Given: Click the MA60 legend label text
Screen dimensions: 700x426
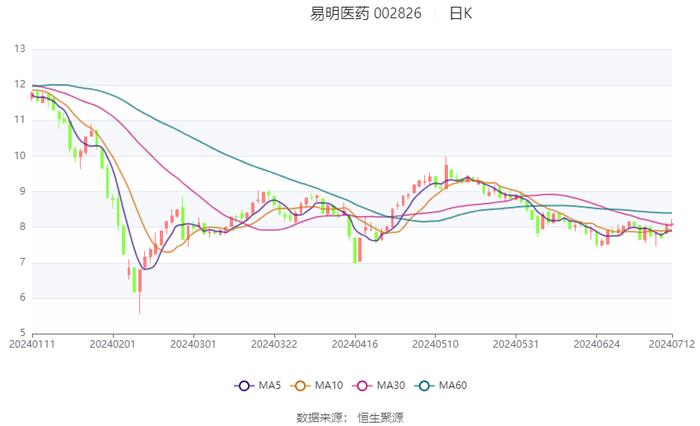Looking at the screenshot, I should click(453, 385).
